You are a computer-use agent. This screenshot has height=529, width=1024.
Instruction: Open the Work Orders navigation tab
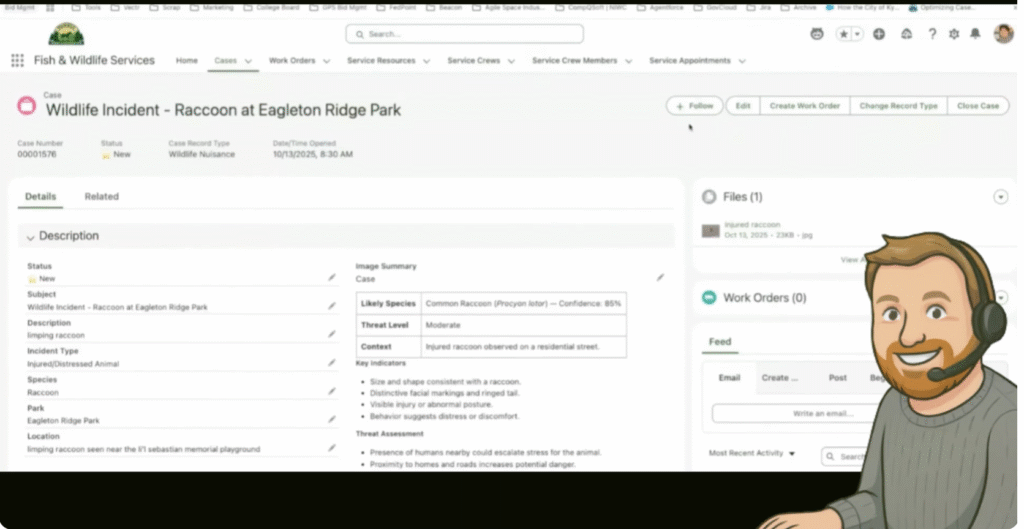292,61
